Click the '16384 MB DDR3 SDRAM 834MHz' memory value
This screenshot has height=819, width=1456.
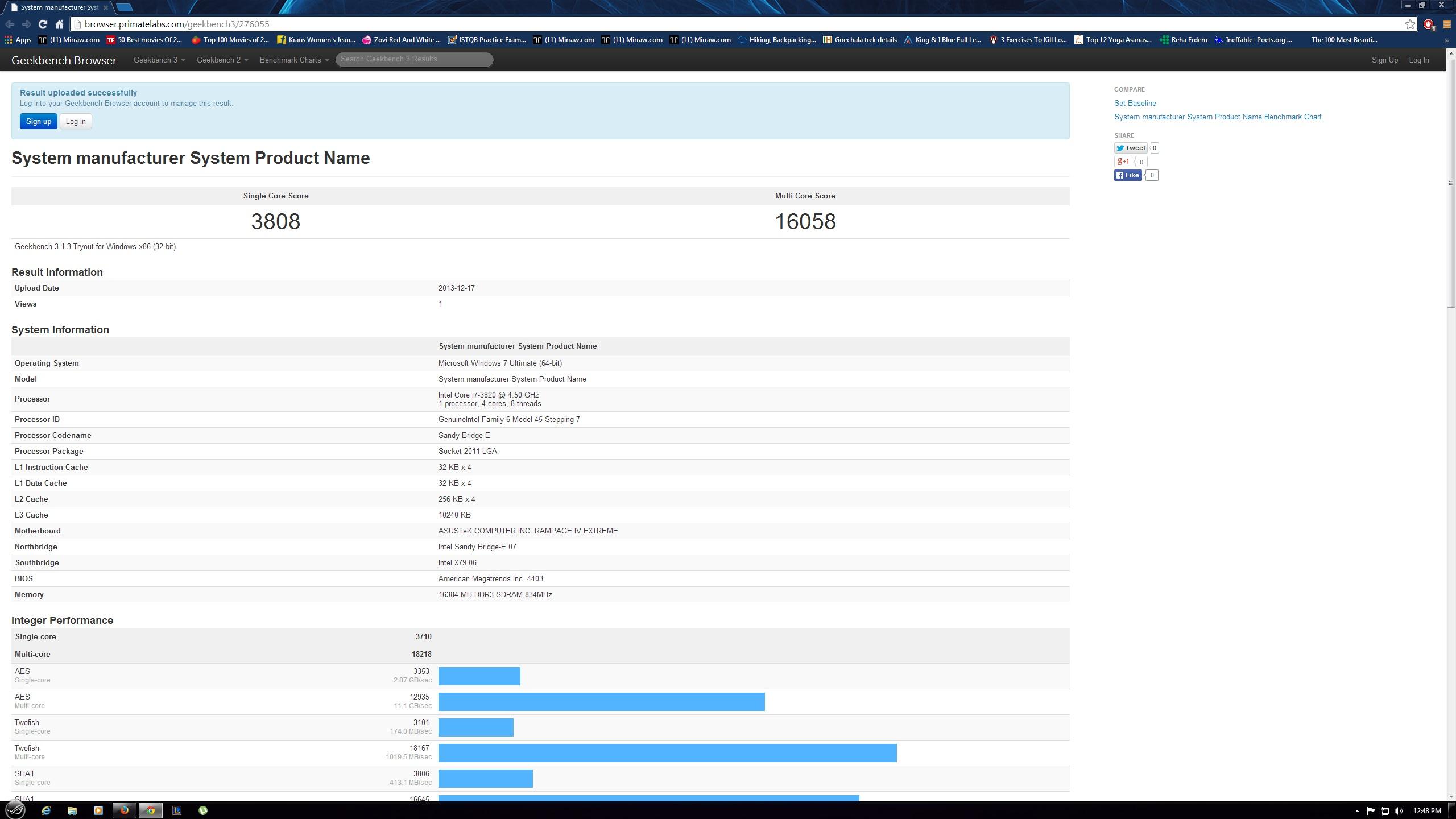coord(495,594)
